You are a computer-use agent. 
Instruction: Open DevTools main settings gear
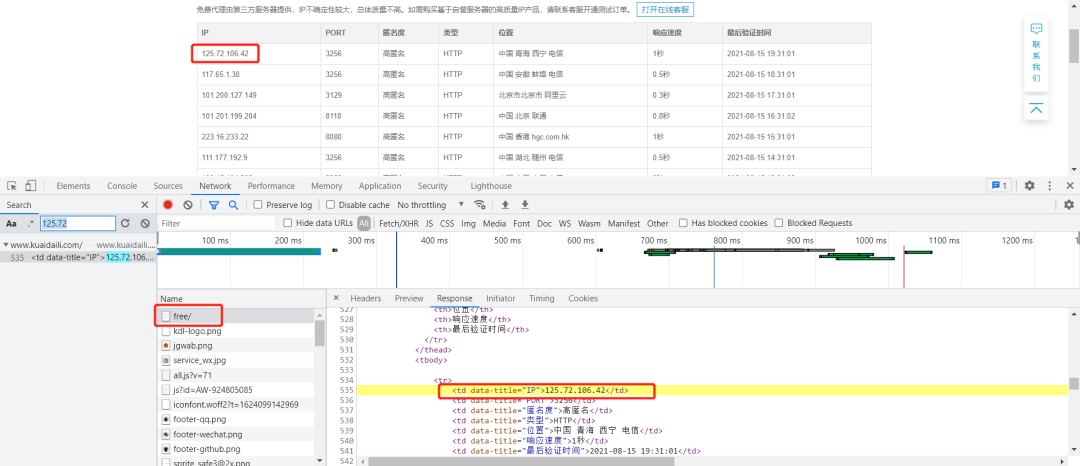tap(1029, 186)
